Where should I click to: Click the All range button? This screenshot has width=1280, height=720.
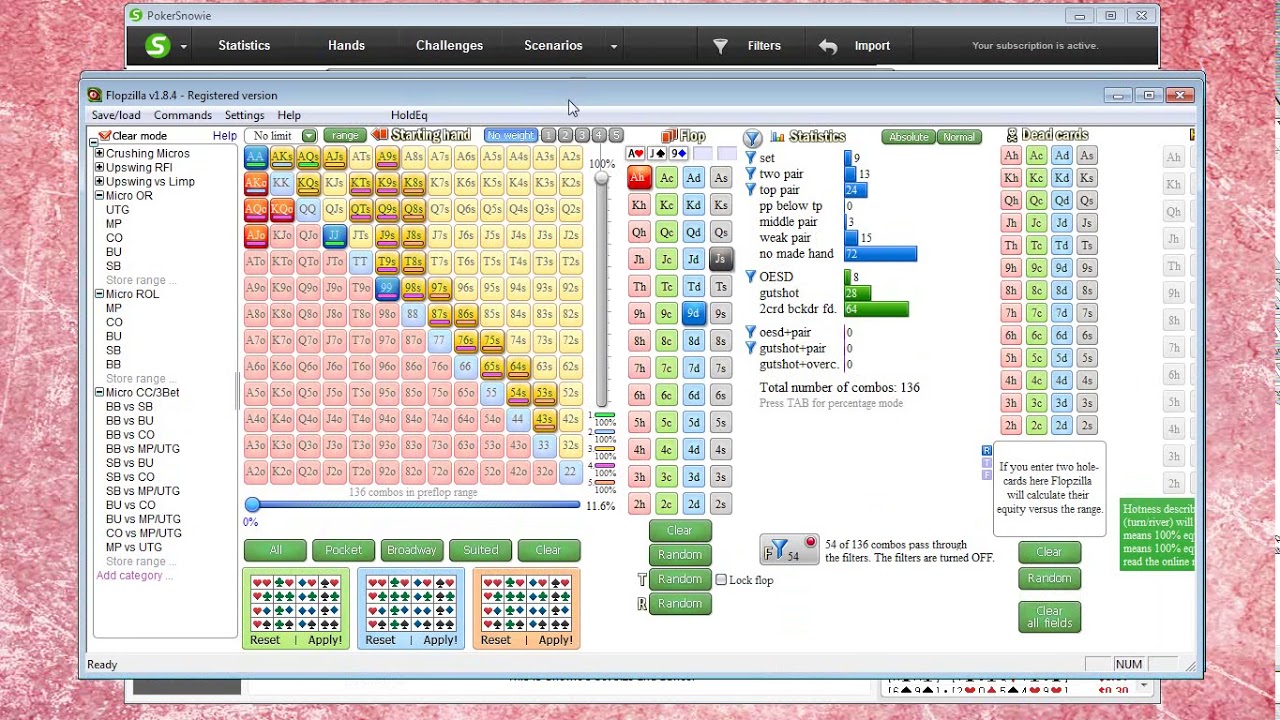(275, 550)
